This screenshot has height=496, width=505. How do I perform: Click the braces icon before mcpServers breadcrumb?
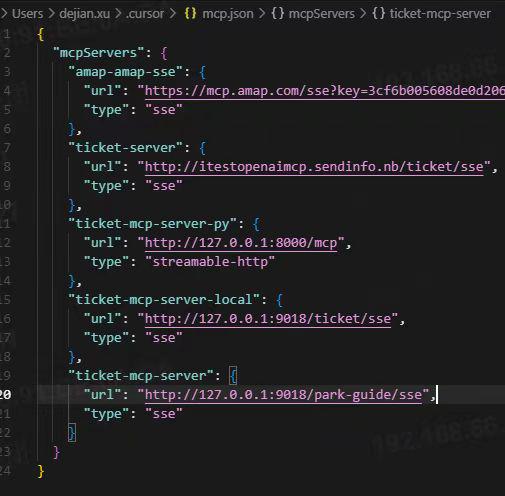278,14
